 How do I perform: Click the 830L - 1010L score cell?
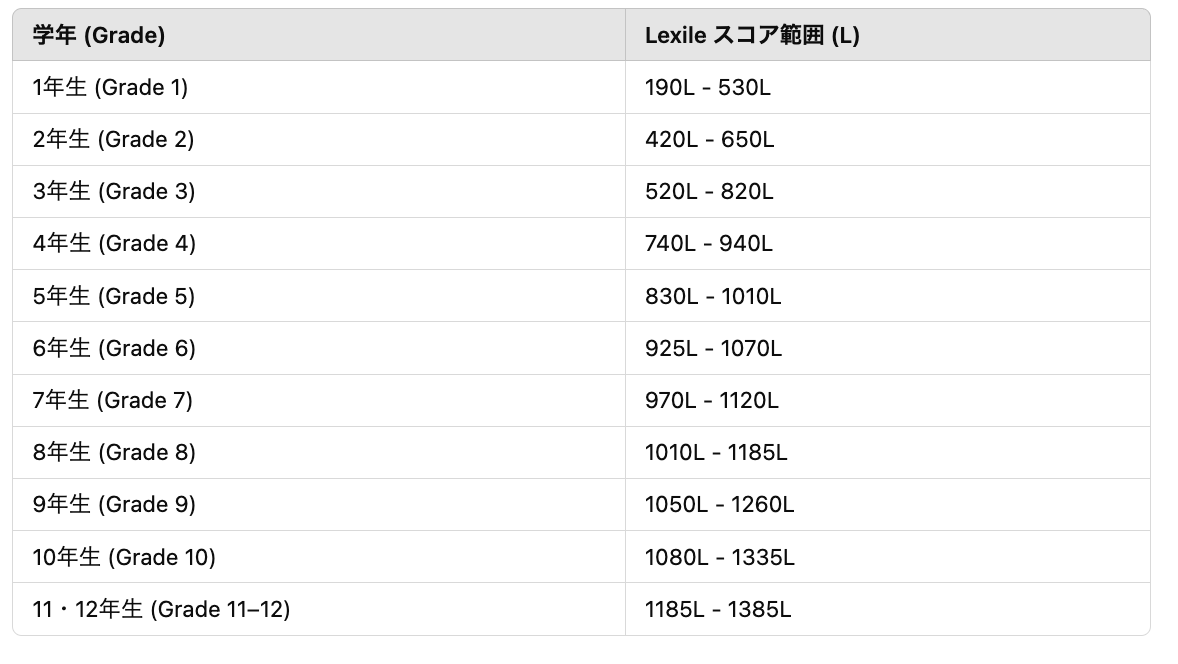(x=713, y=297)
